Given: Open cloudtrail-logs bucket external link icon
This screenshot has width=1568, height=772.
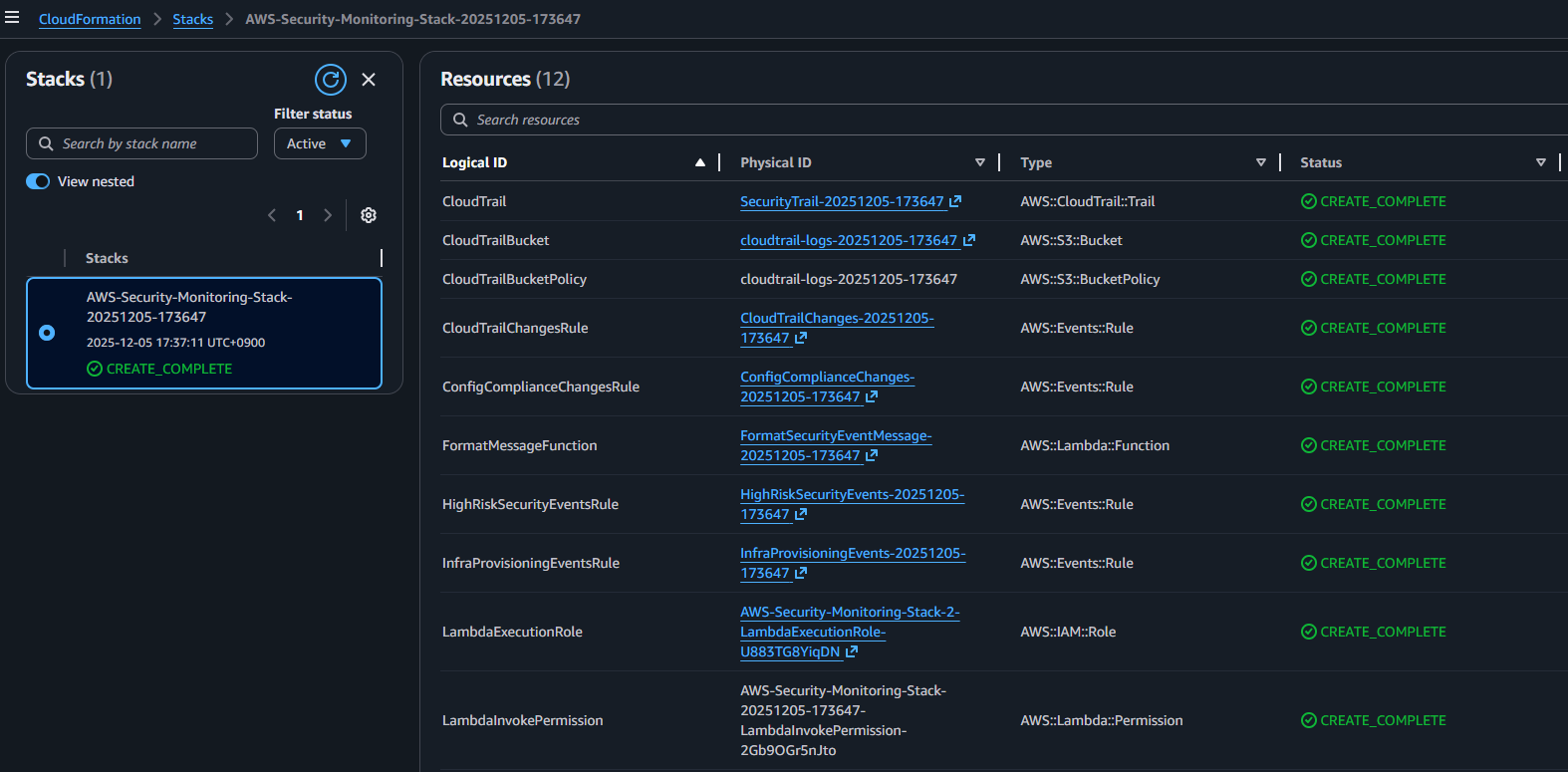Looking at the screenshot, I should (969, 240).
